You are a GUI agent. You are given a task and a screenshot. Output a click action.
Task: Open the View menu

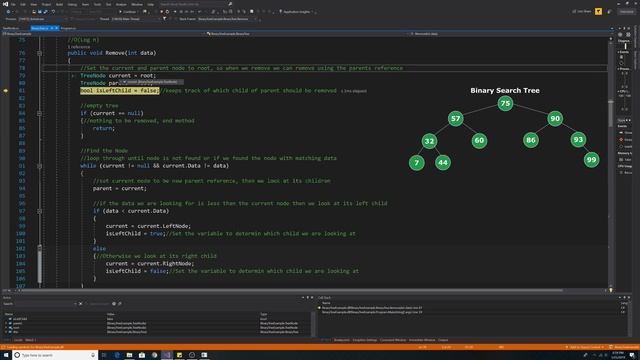(33, 4)
